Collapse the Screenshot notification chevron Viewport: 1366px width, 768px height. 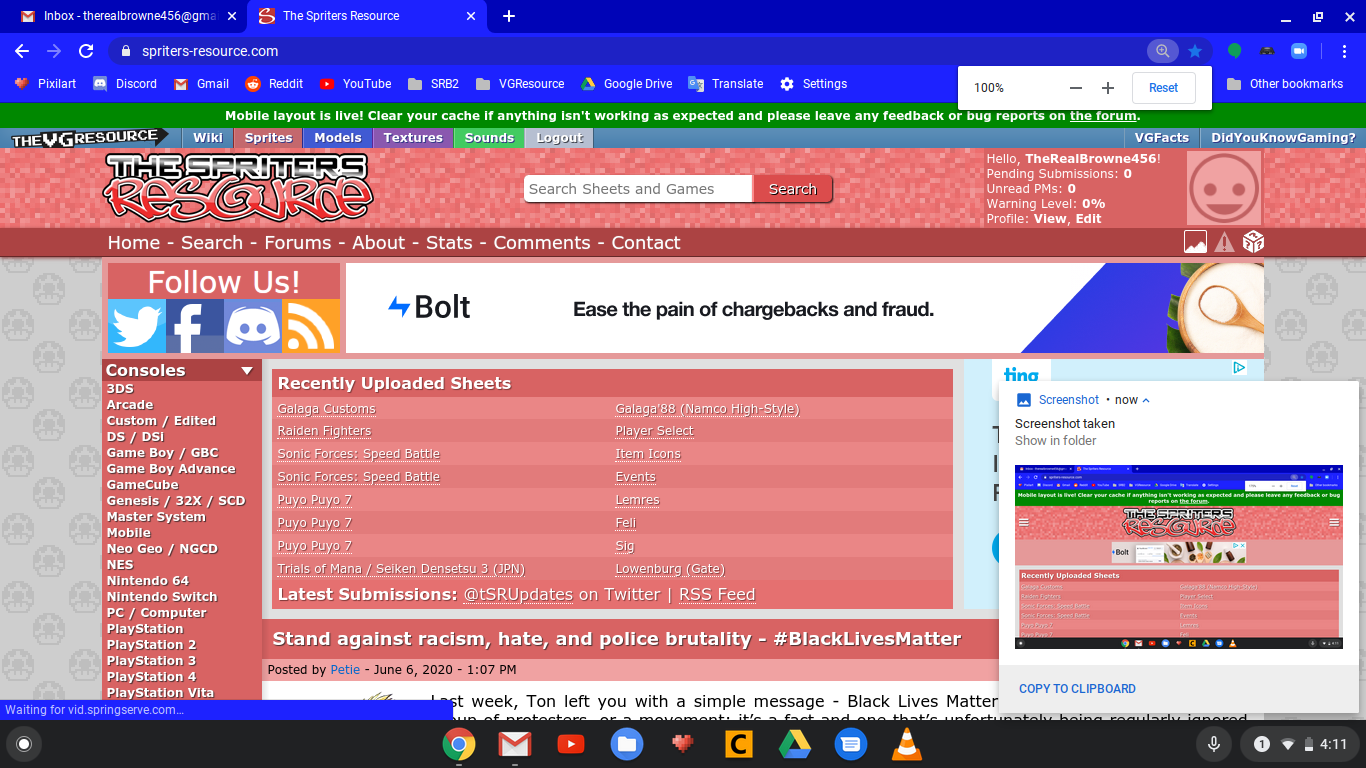coord(1146,400)
